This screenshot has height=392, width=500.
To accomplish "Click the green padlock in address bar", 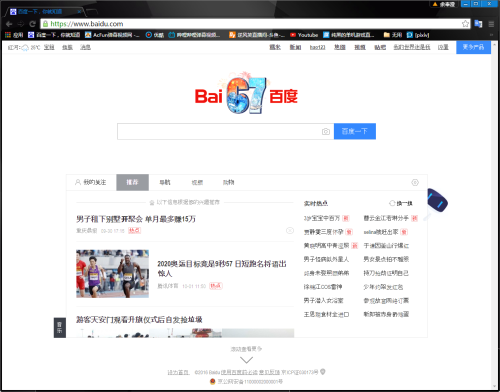I will click(x=46, y=24).
